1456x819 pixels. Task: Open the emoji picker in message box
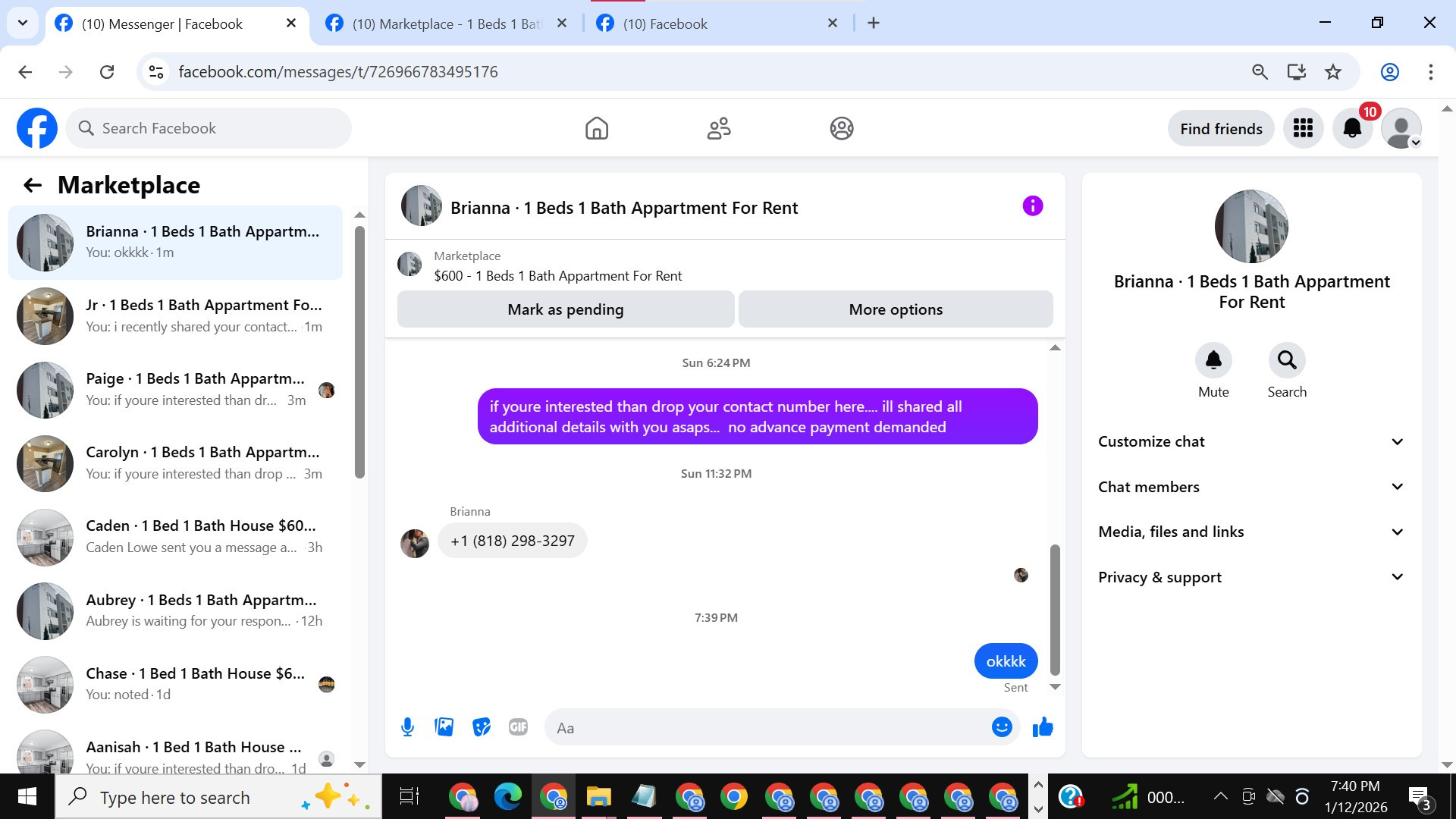coord(1001,727)
